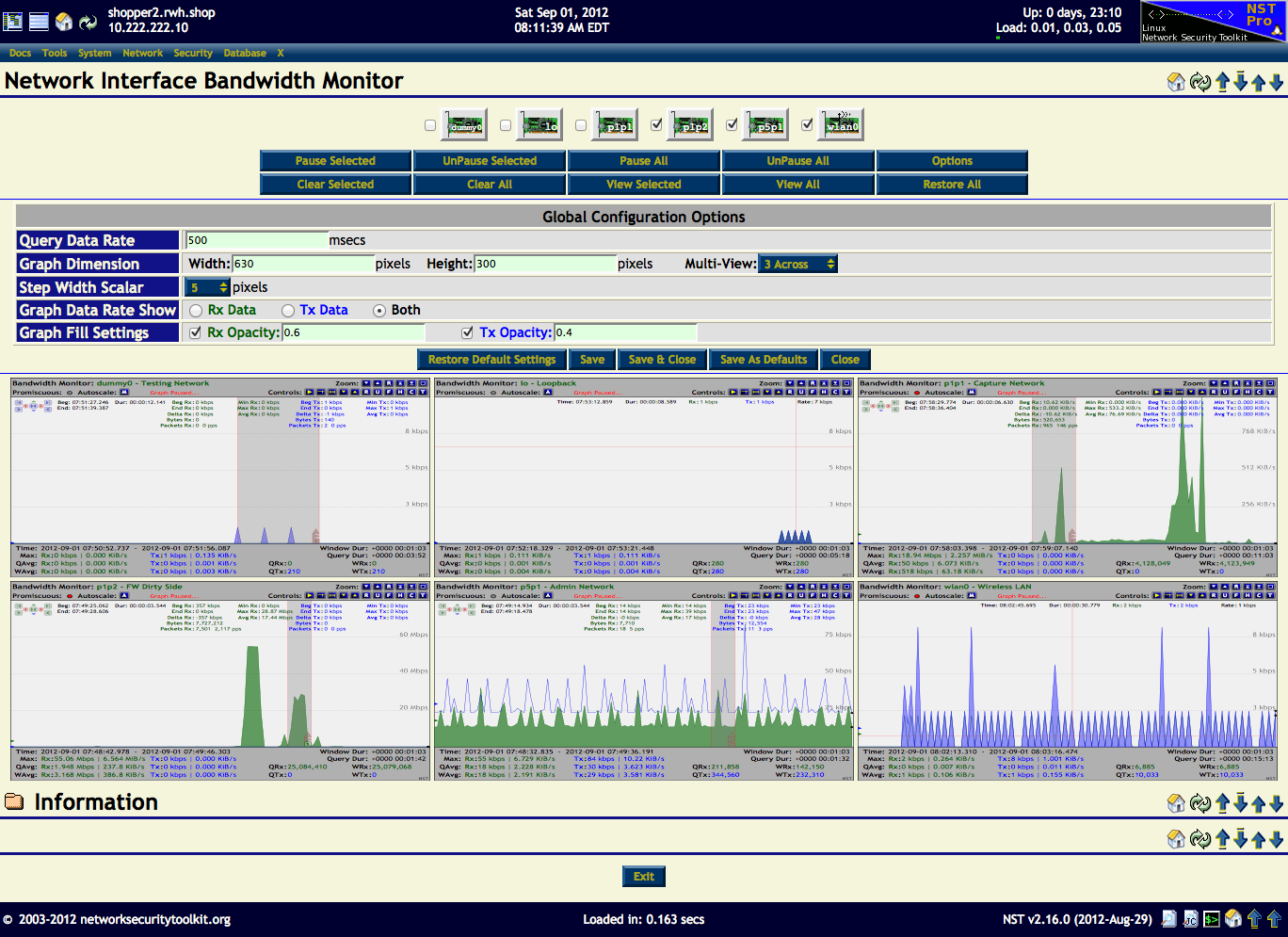Select the Rx Data radio button

[196, 310]
